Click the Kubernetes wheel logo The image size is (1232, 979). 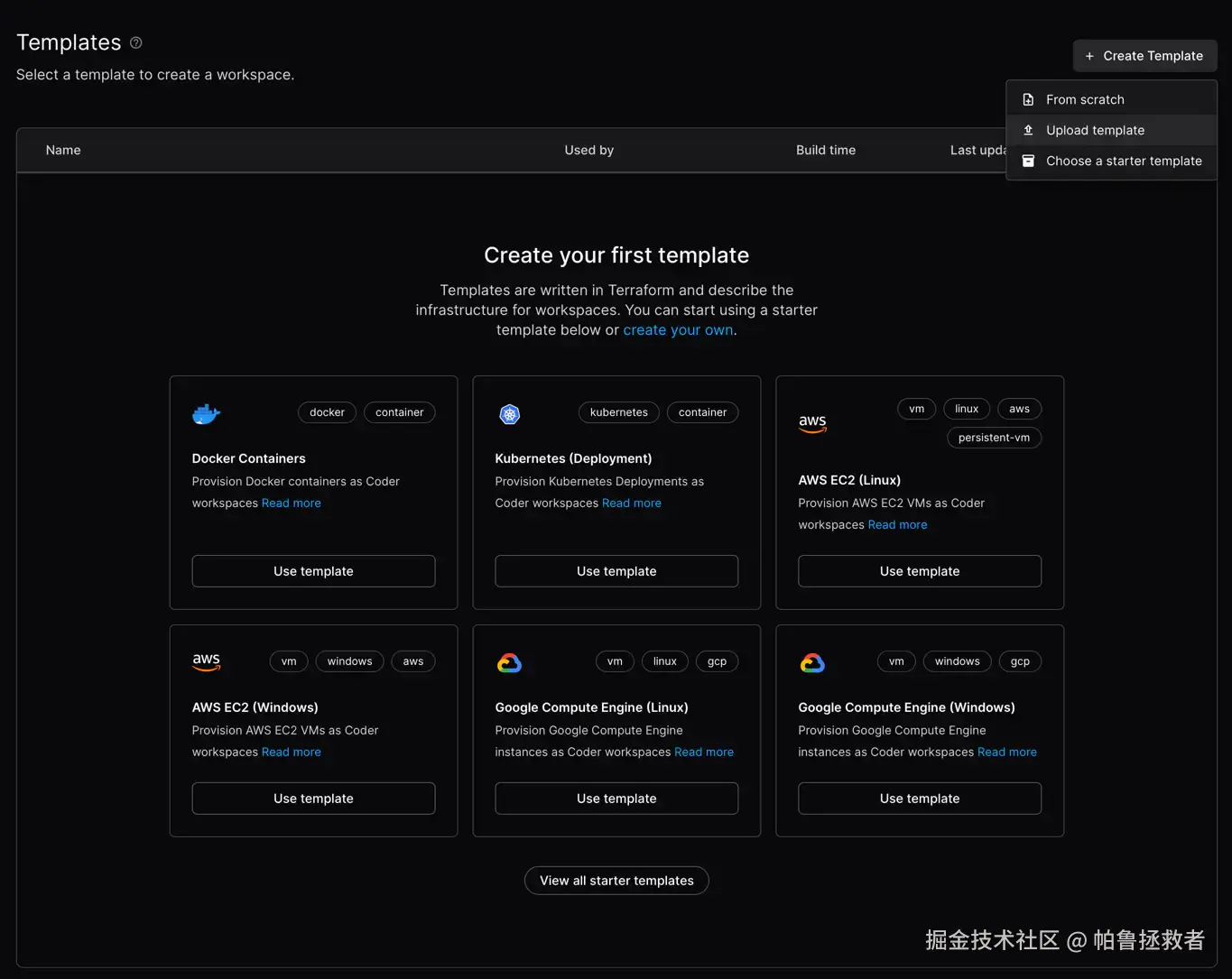point(510,414)
